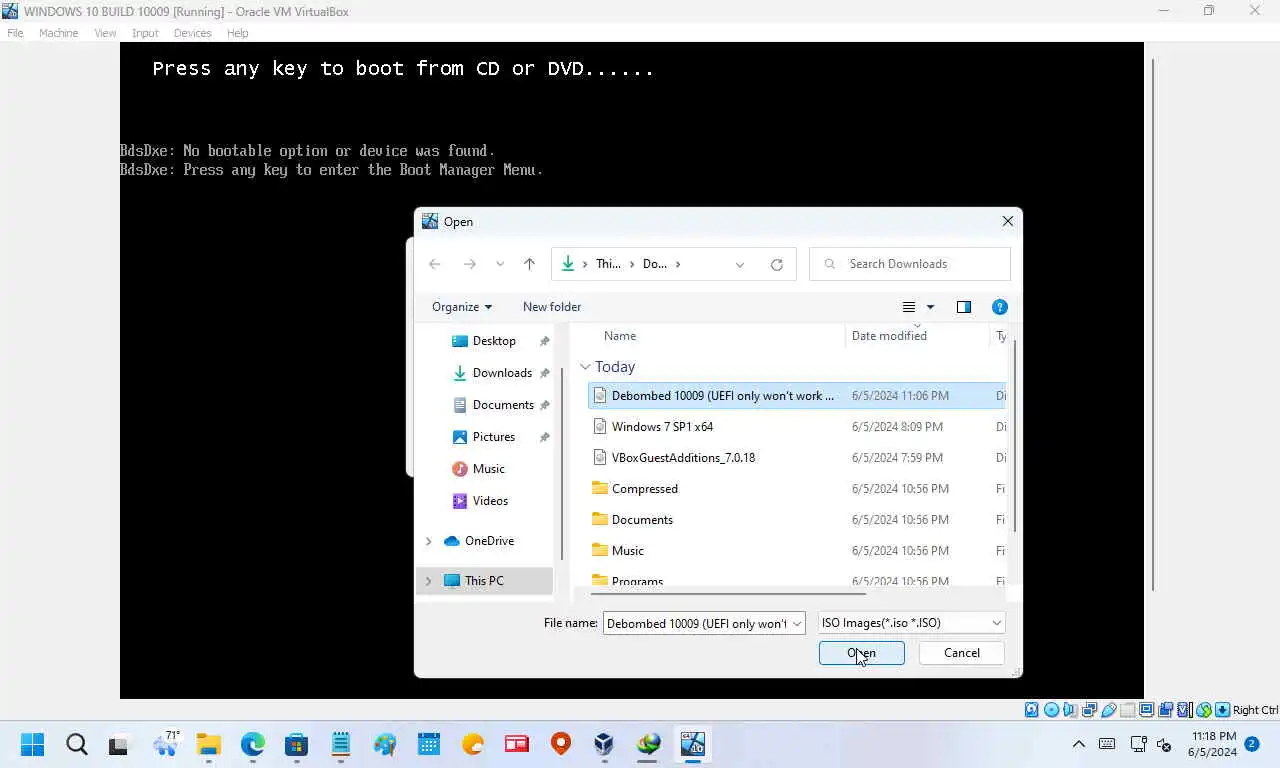The height and width of the screenshot is (768, 1280).
Task: Click the hard disk activity status icon
Action: coord(1031,710)
